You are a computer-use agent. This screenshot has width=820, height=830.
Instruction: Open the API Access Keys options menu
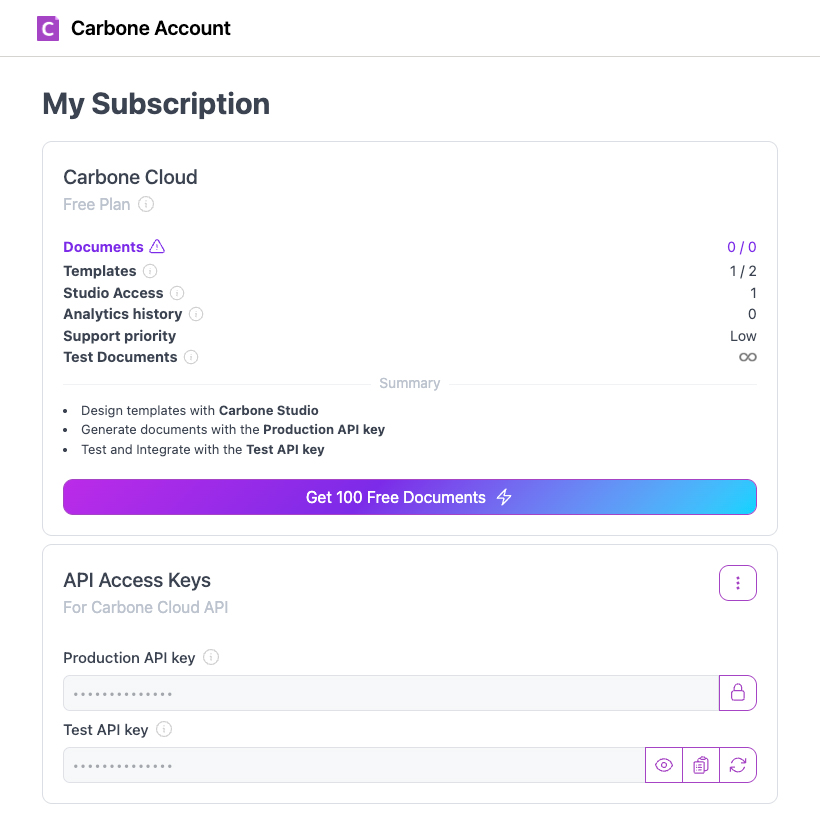click(738, 583)
